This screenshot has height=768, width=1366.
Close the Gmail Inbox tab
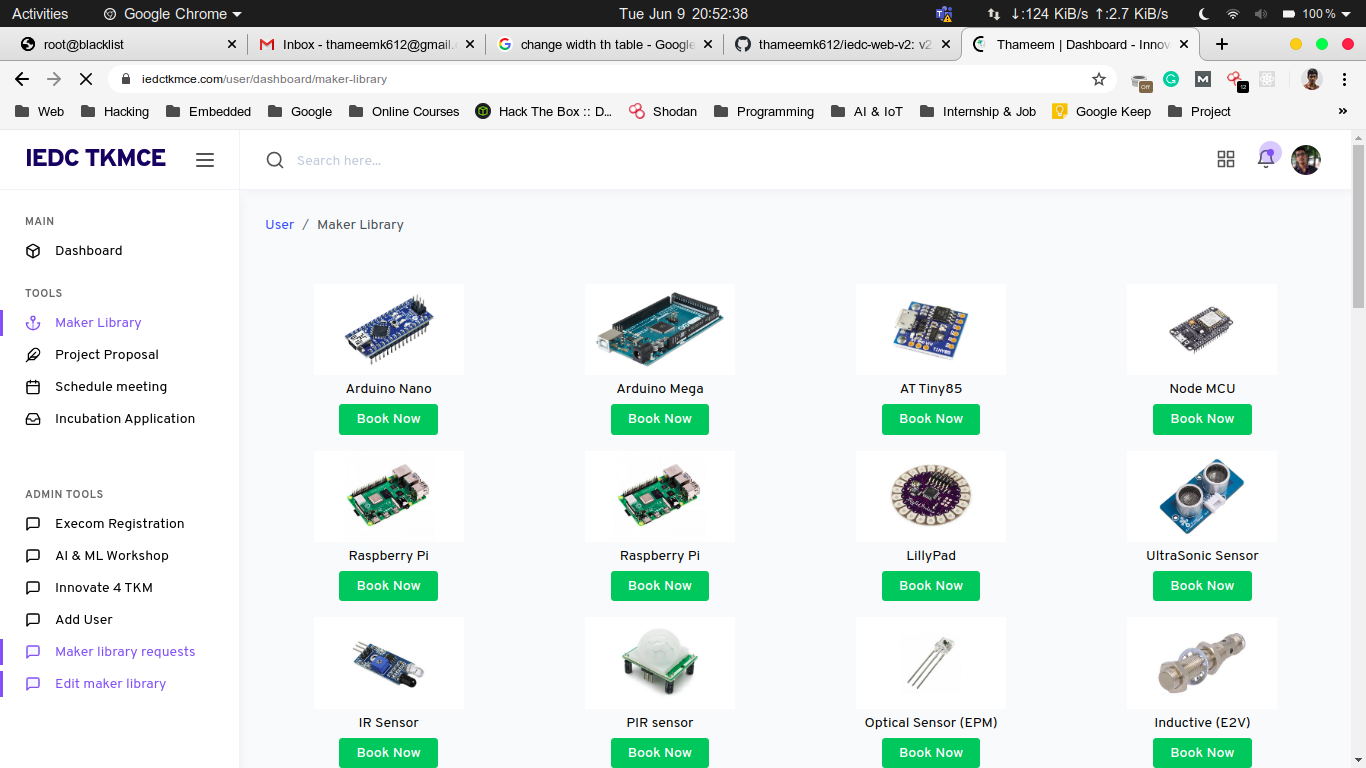pos(470,44)
